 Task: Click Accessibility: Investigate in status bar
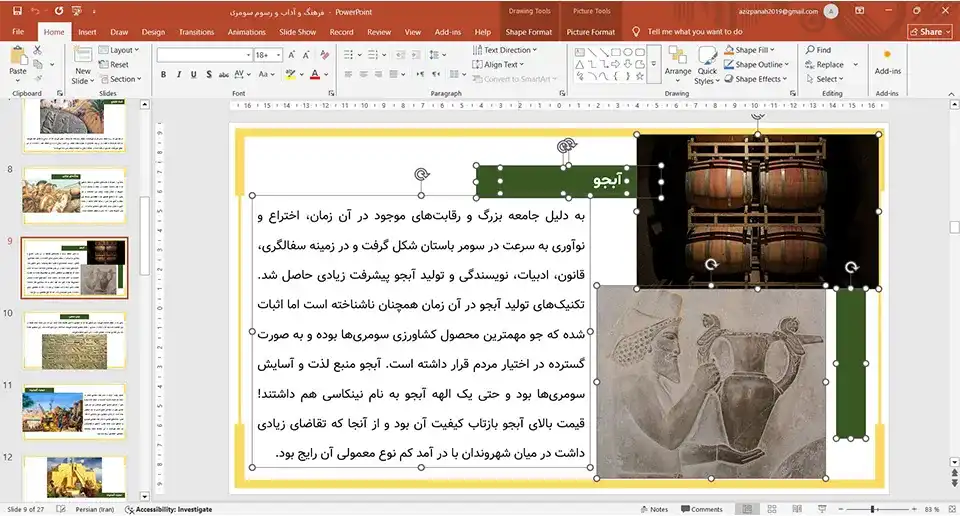(x=169, y=509)
